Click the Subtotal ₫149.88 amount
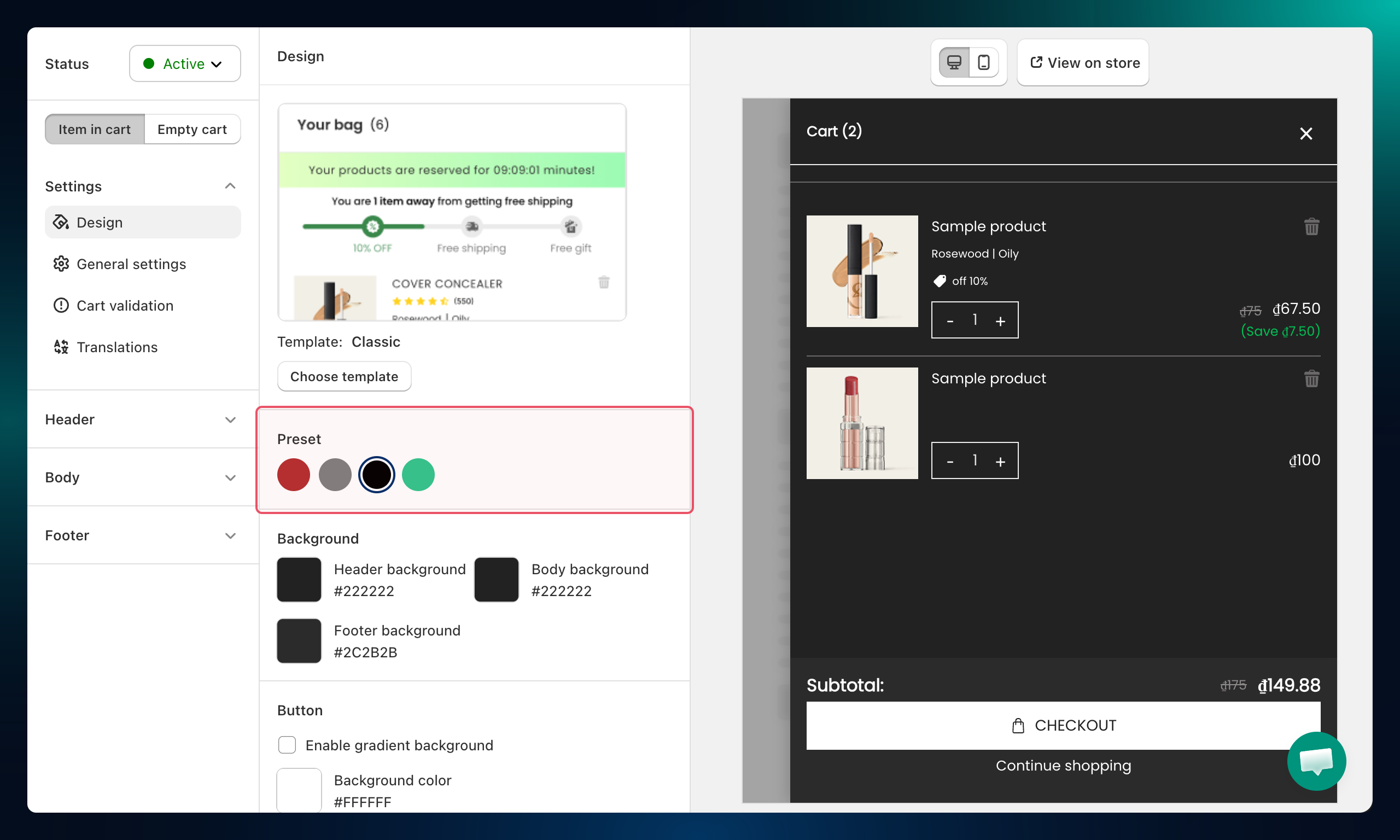The height and width of the screenshot is (840, 1400). coord(1288,685)
